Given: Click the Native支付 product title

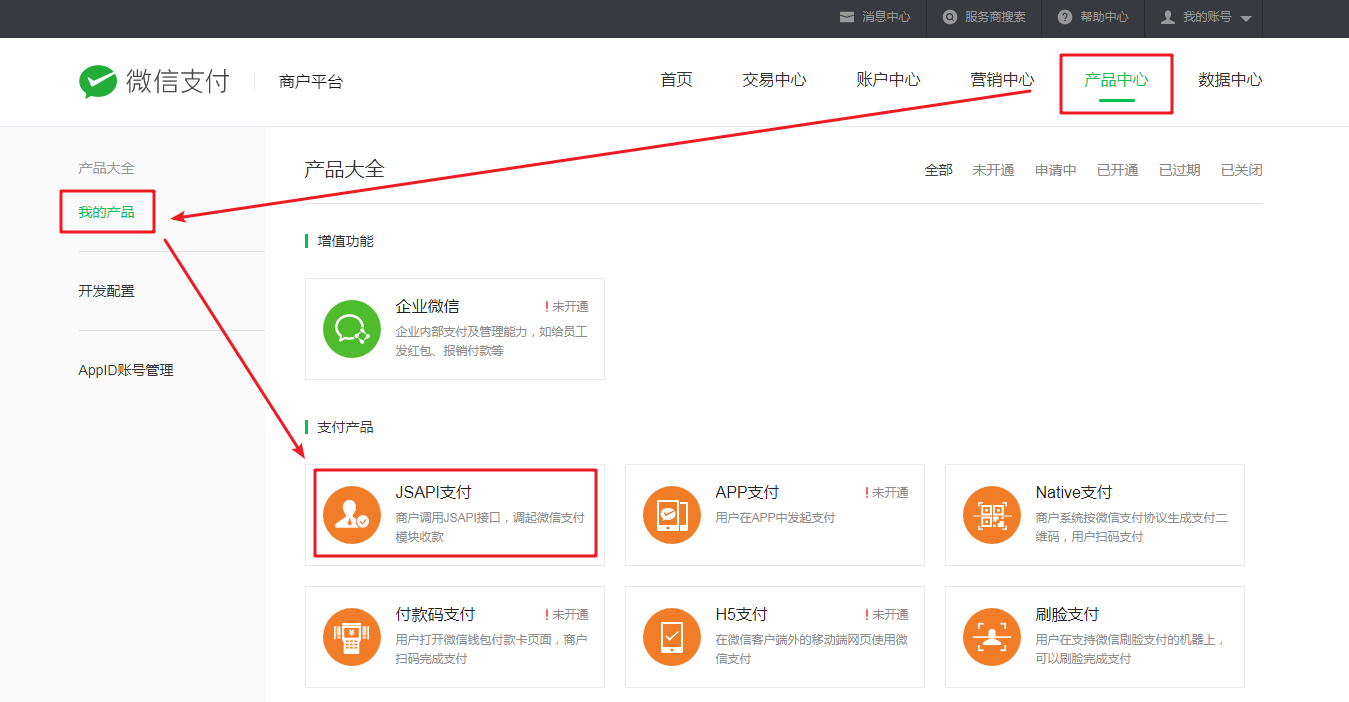Looking at the screenshot, I should 1074,492.
